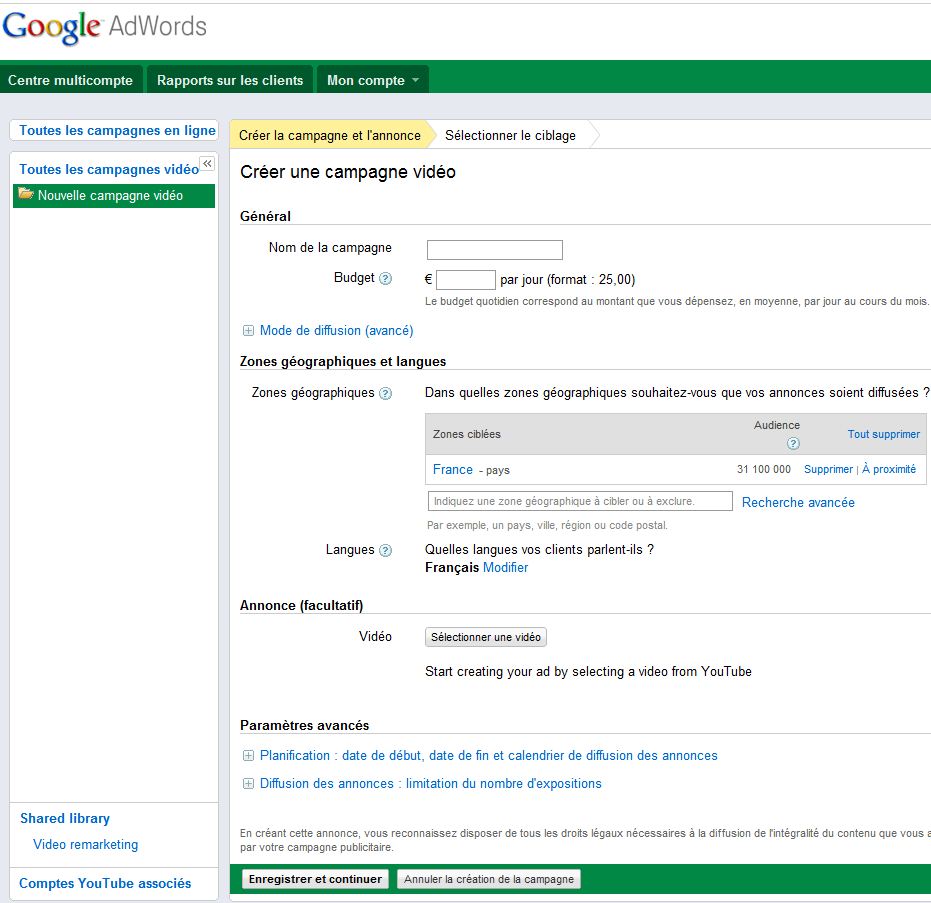This screenshot has height=903, width=931.
Task: Expand the plus icon for Planification
Action: (x=248, y=755)
